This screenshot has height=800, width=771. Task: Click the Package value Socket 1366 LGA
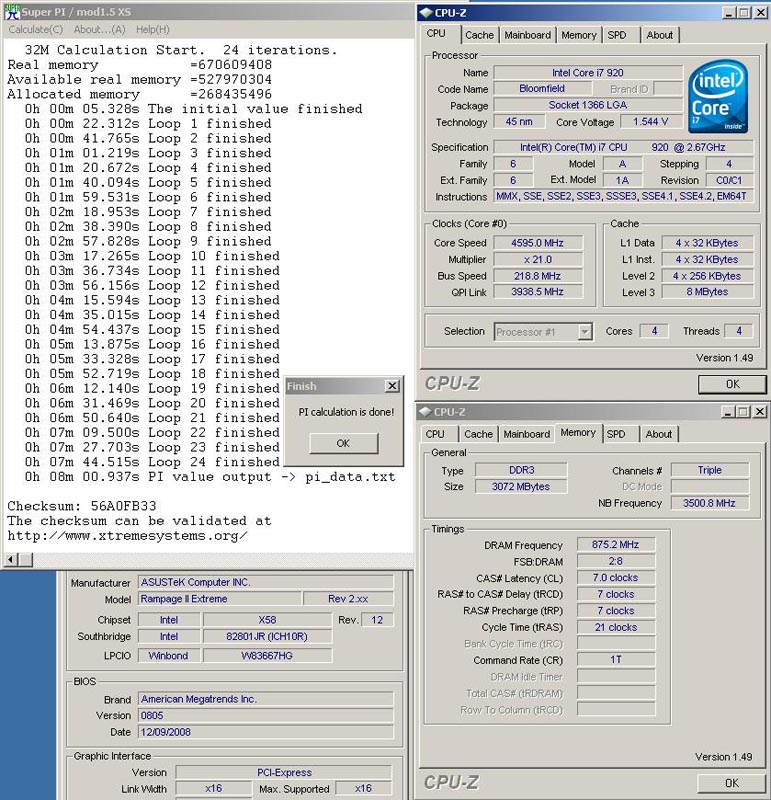pos(588,105)
